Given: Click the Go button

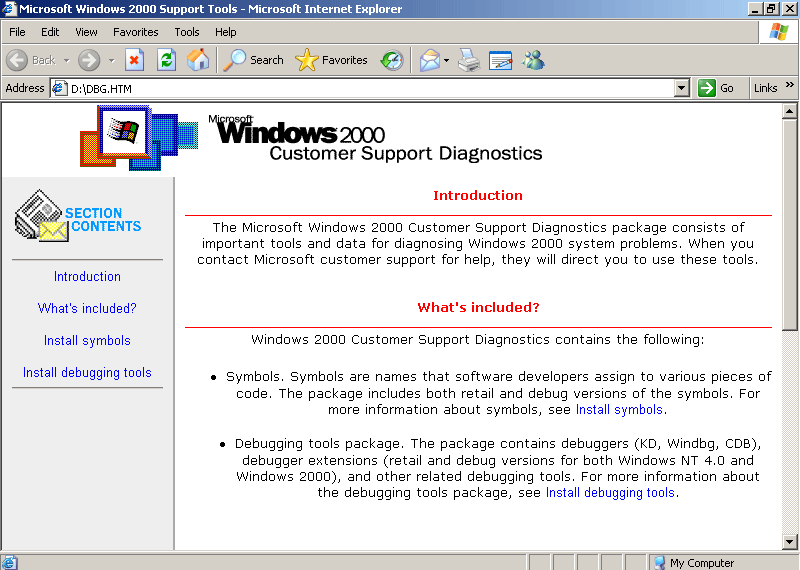Looking at the screenshot, I should tap(716, 88).
